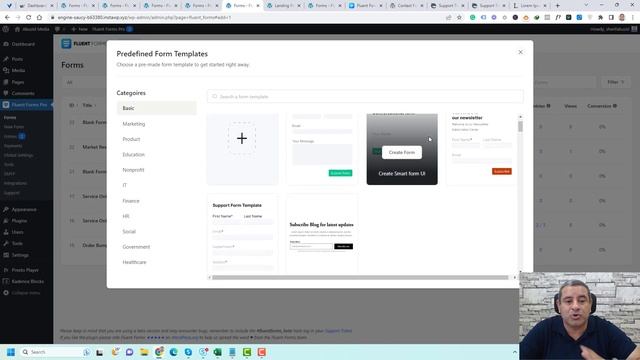Open Dashboard in the WordPress sidebar
The height and width of the screenshot is (360, 640).
click(23, 44)
